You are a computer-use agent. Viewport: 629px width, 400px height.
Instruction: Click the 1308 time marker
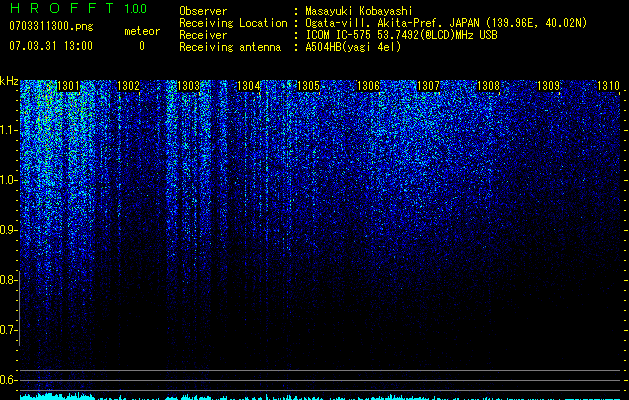(x=489, y=86)
